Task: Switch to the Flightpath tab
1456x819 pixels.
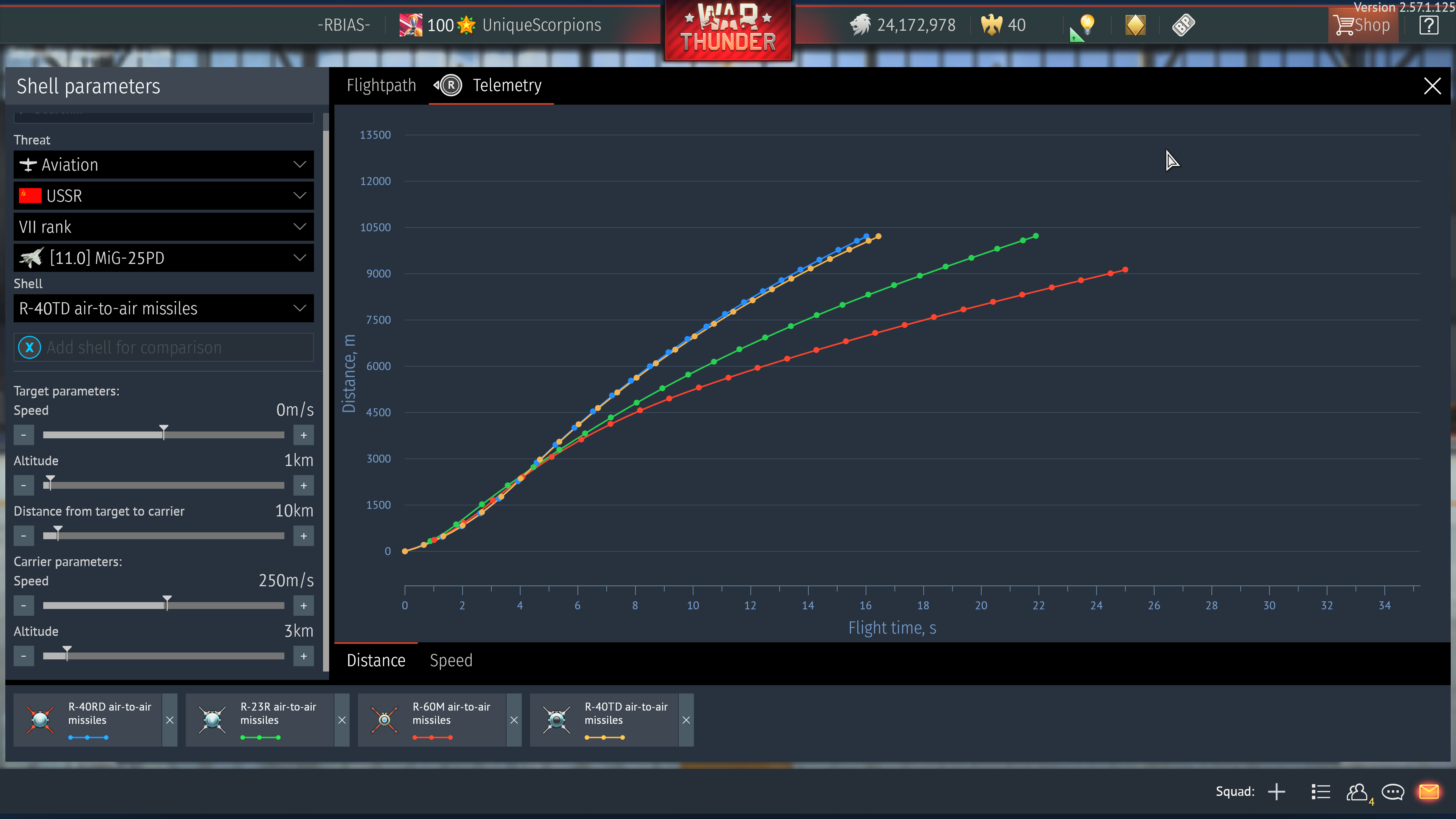Action: pyautogui.click(x=381, y=85)
